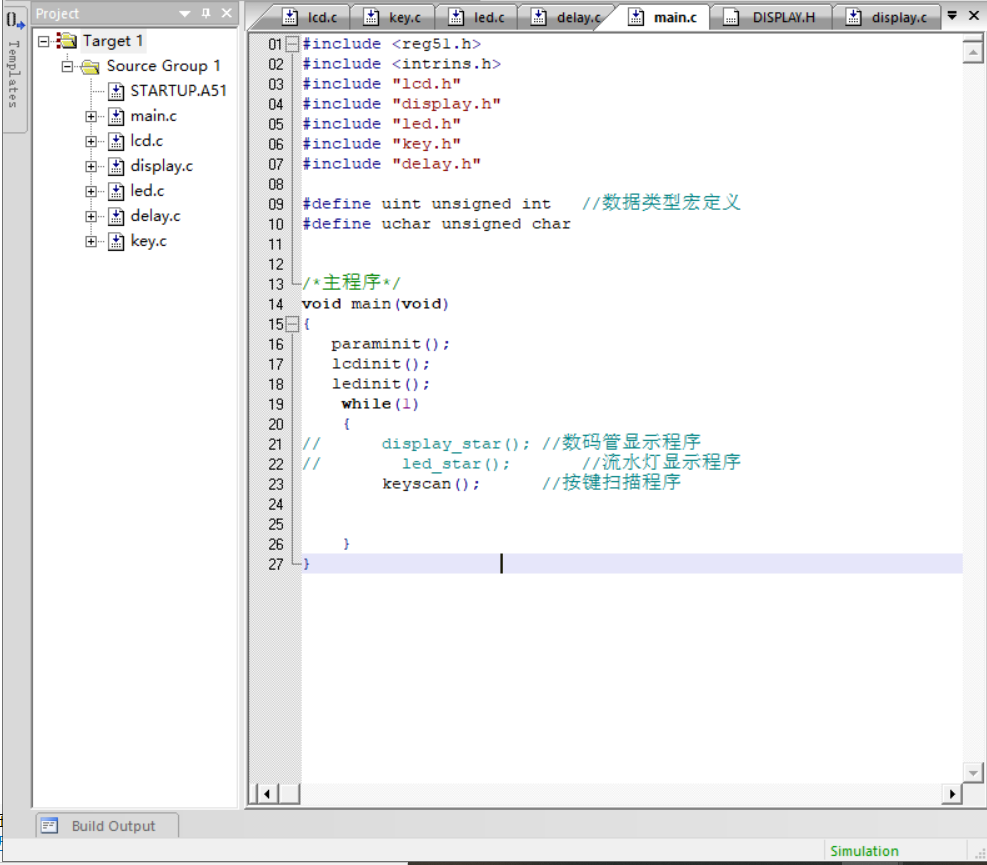
Task: Expand lcd.c node in tree
Action: pos(91,142)
